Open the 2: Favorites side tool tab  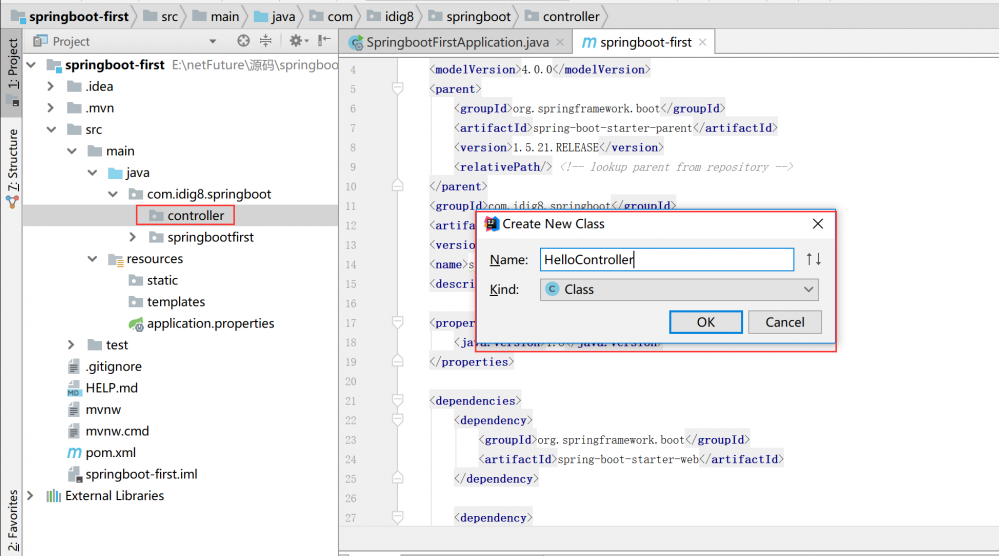pos(12,521)
